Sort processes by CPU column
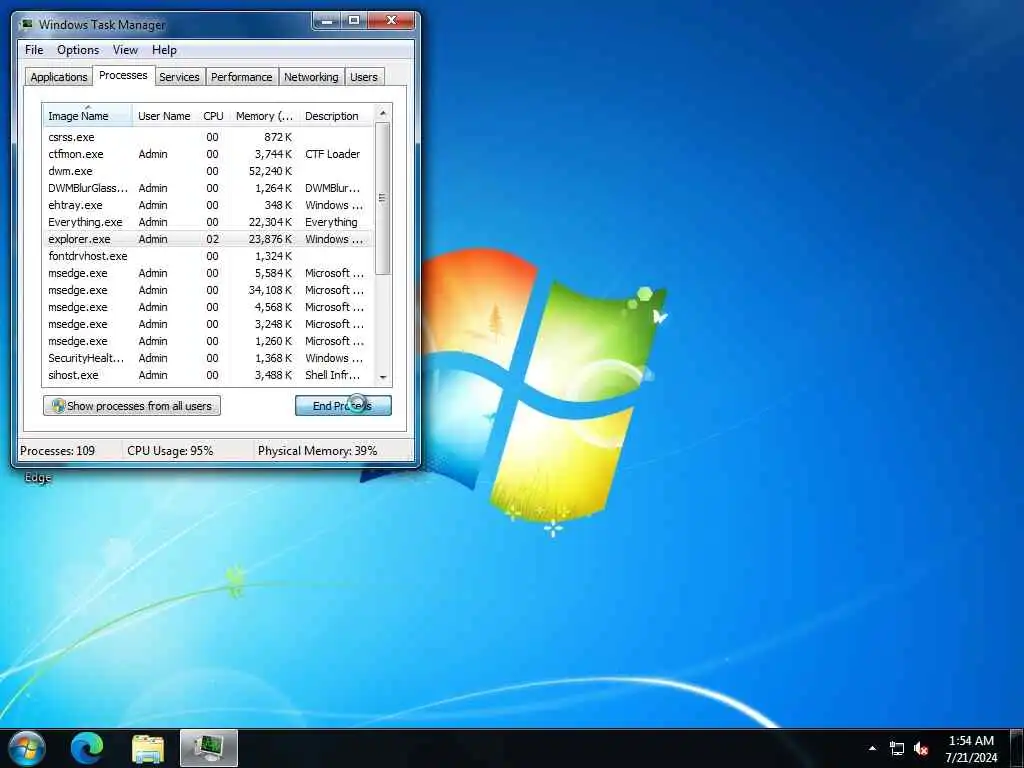 [214, 116]
